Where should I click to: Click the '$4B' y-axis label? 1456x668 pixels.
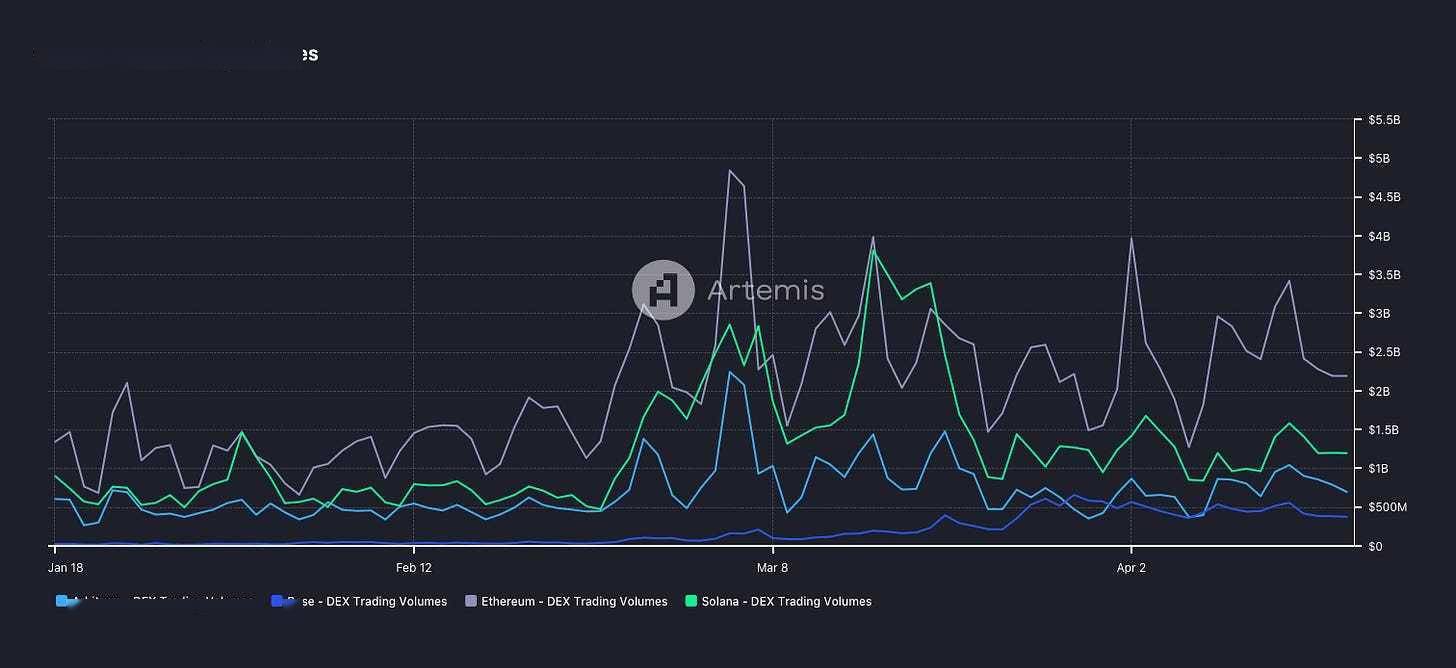1378,237
